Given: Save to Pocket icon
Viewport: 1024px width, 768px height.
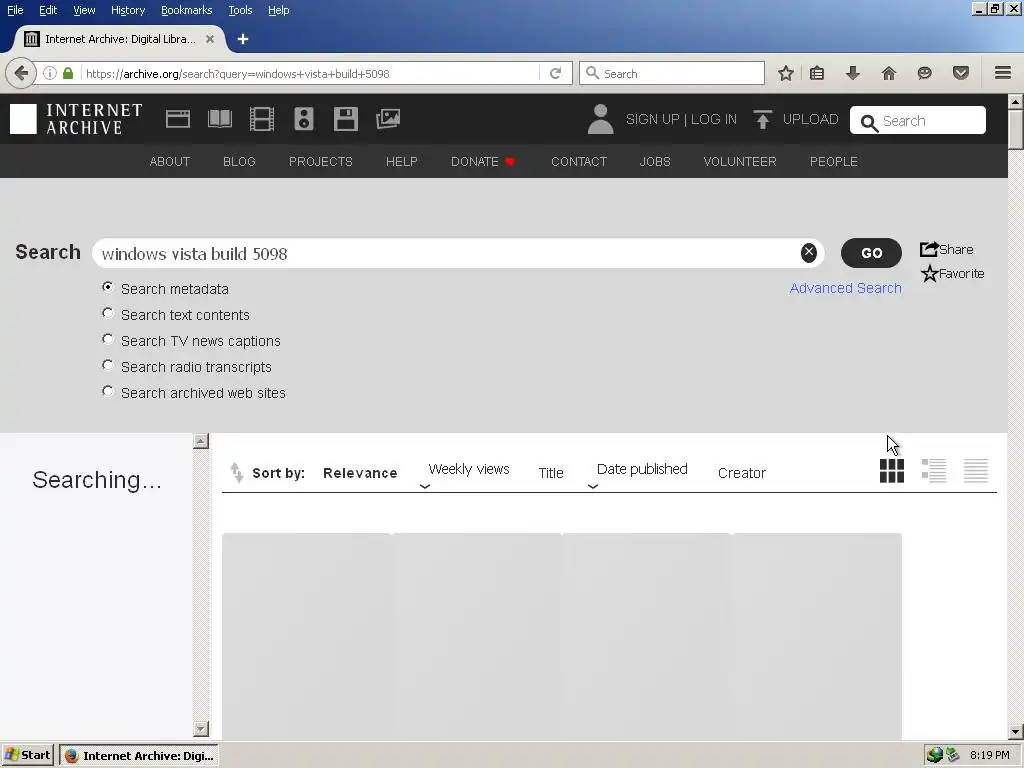Looking at the screenshot, I should point(961,73).
